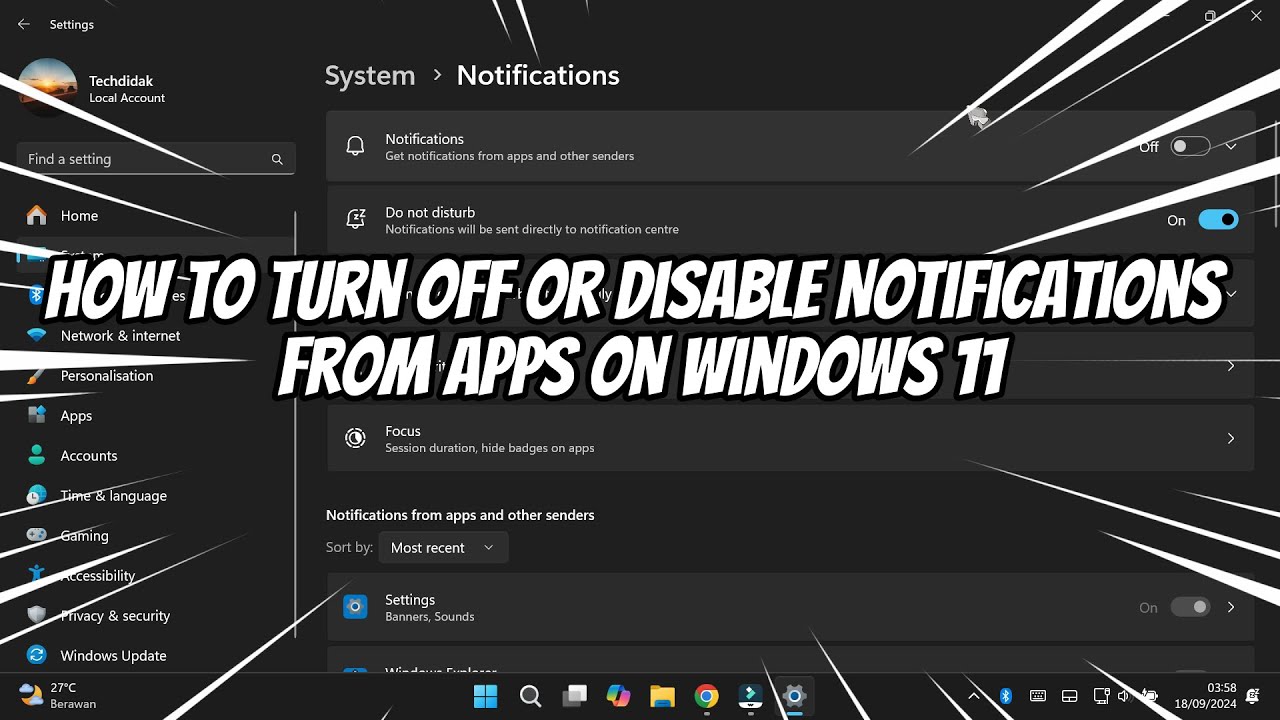1280x720 pixels.
Task: Open Time & language settings
Action: tap(113, 496)
